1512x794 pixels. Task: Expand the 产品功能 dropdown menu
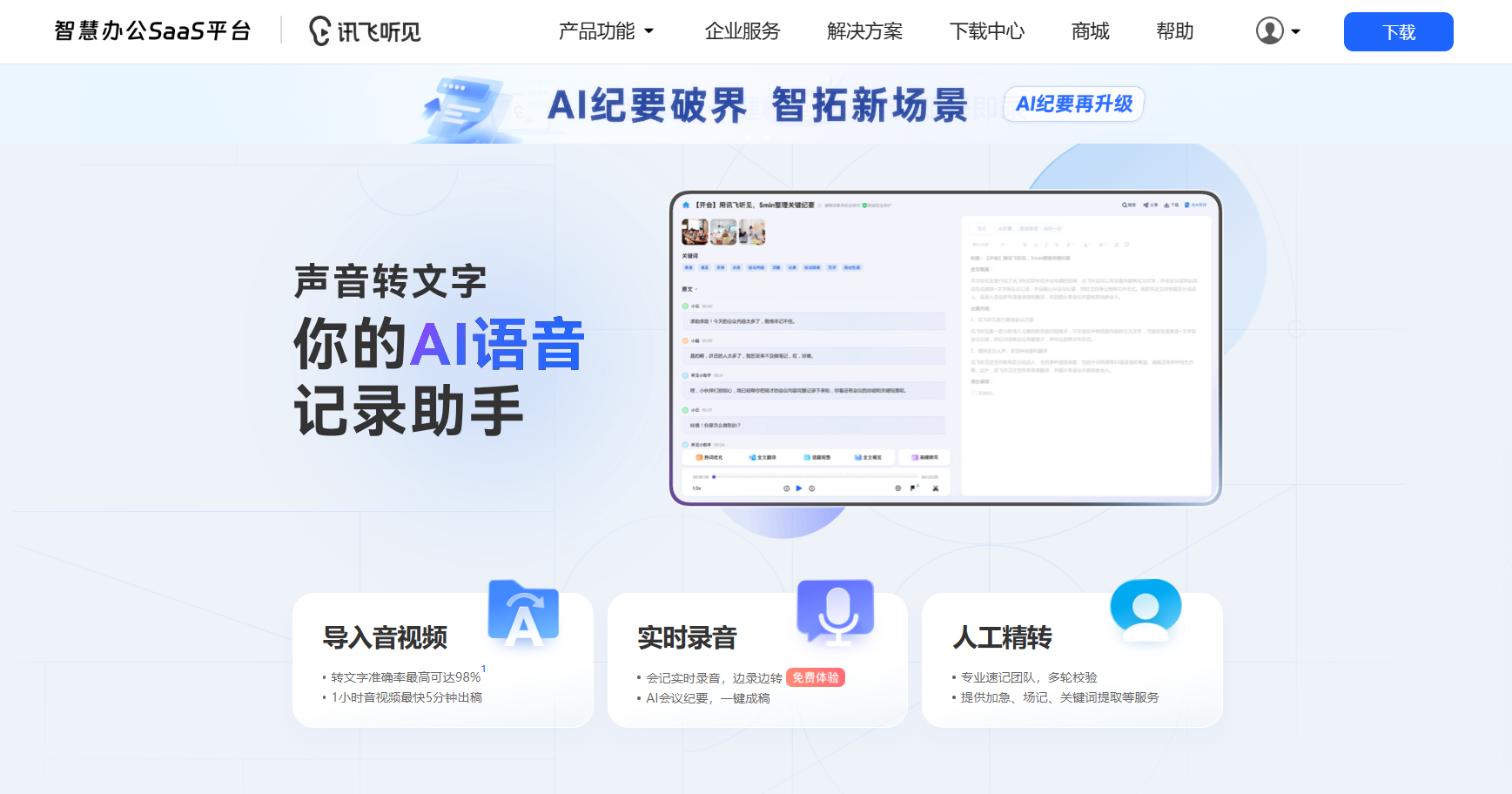pyautogui.click(x=606, y=31)
